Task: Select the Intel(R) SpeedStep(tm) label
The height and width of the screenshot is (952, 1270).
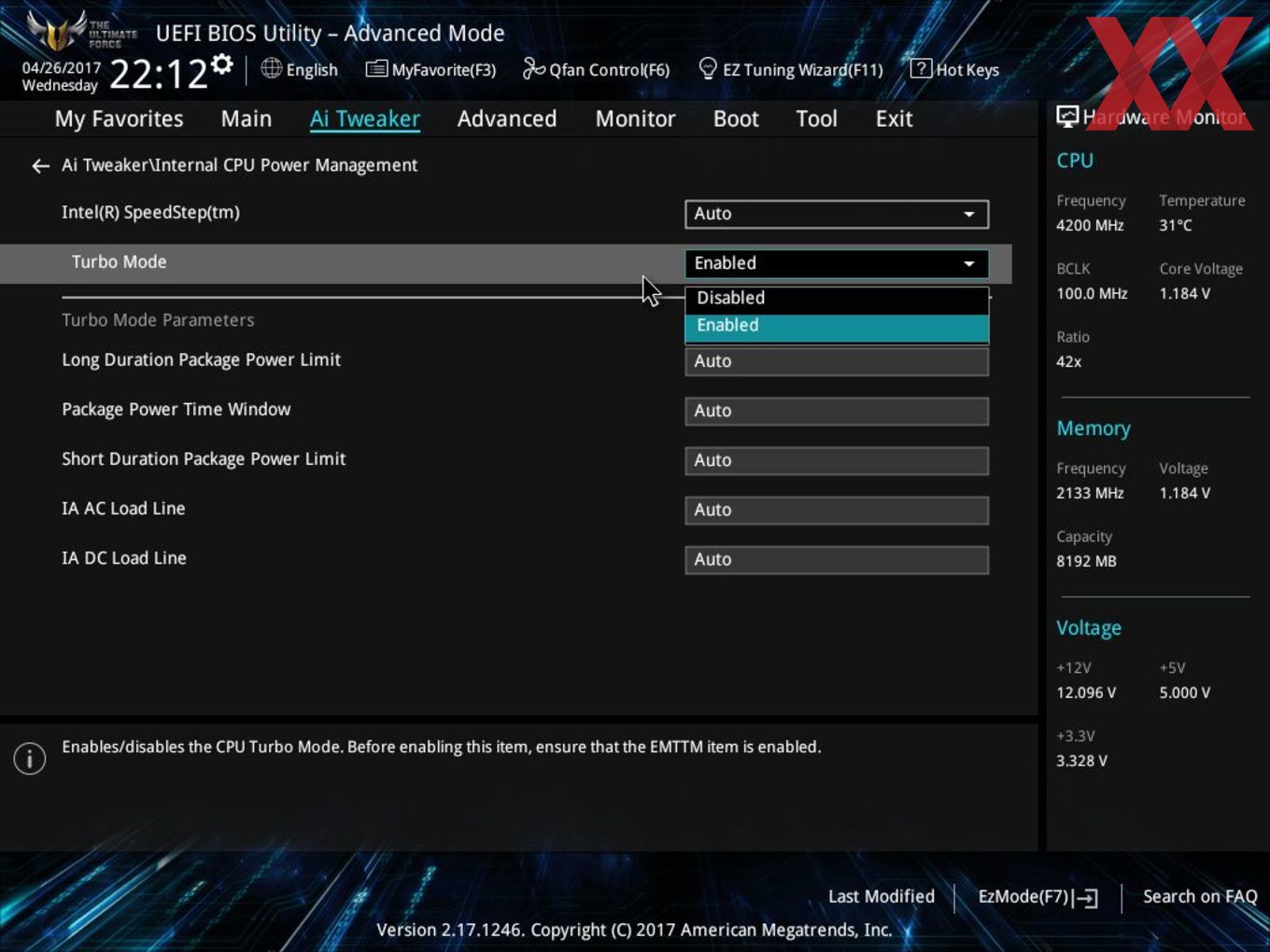Action: [150, 213]
